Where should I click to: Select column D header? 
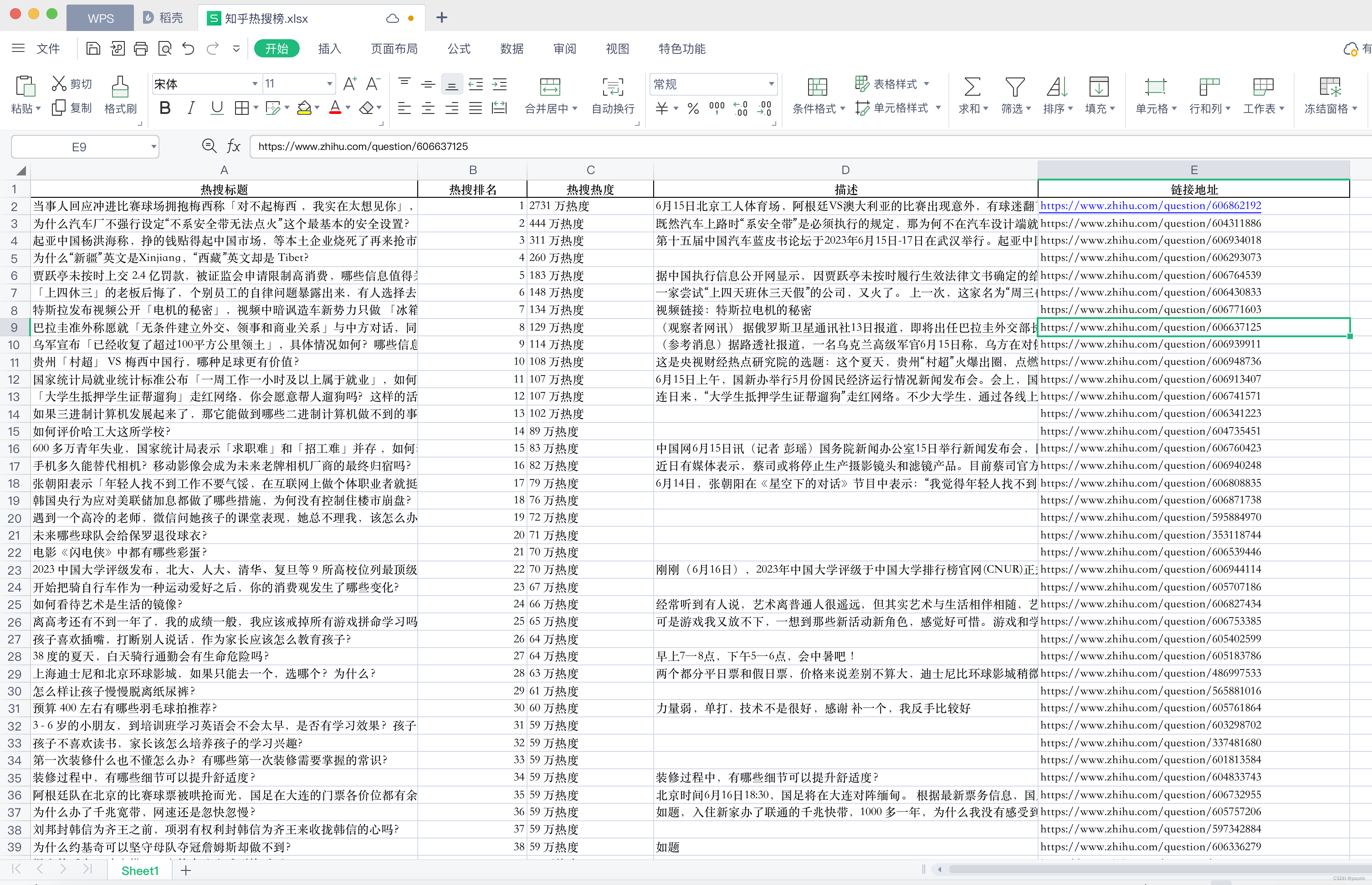[x=845, y=170]
